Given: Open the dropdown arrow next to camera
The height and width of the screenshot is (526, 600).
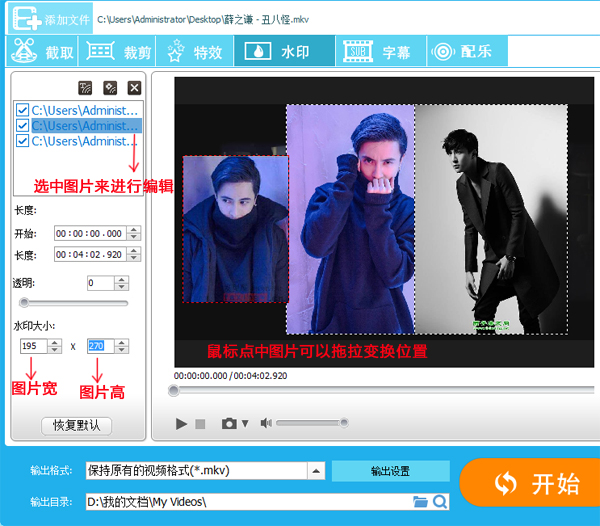Looking at the screenshot, I should [x=245, y=424].
